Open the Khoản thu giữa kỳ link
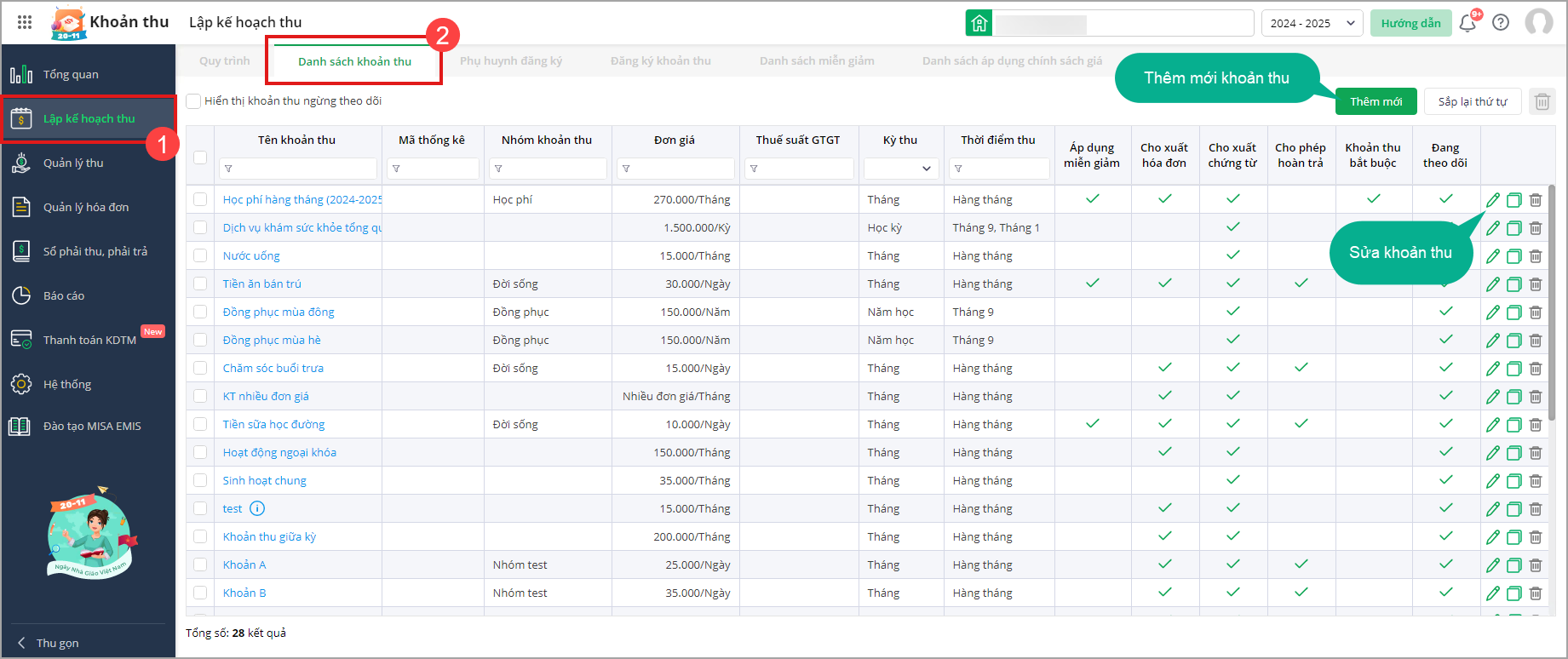 click(x=269, y=537)
